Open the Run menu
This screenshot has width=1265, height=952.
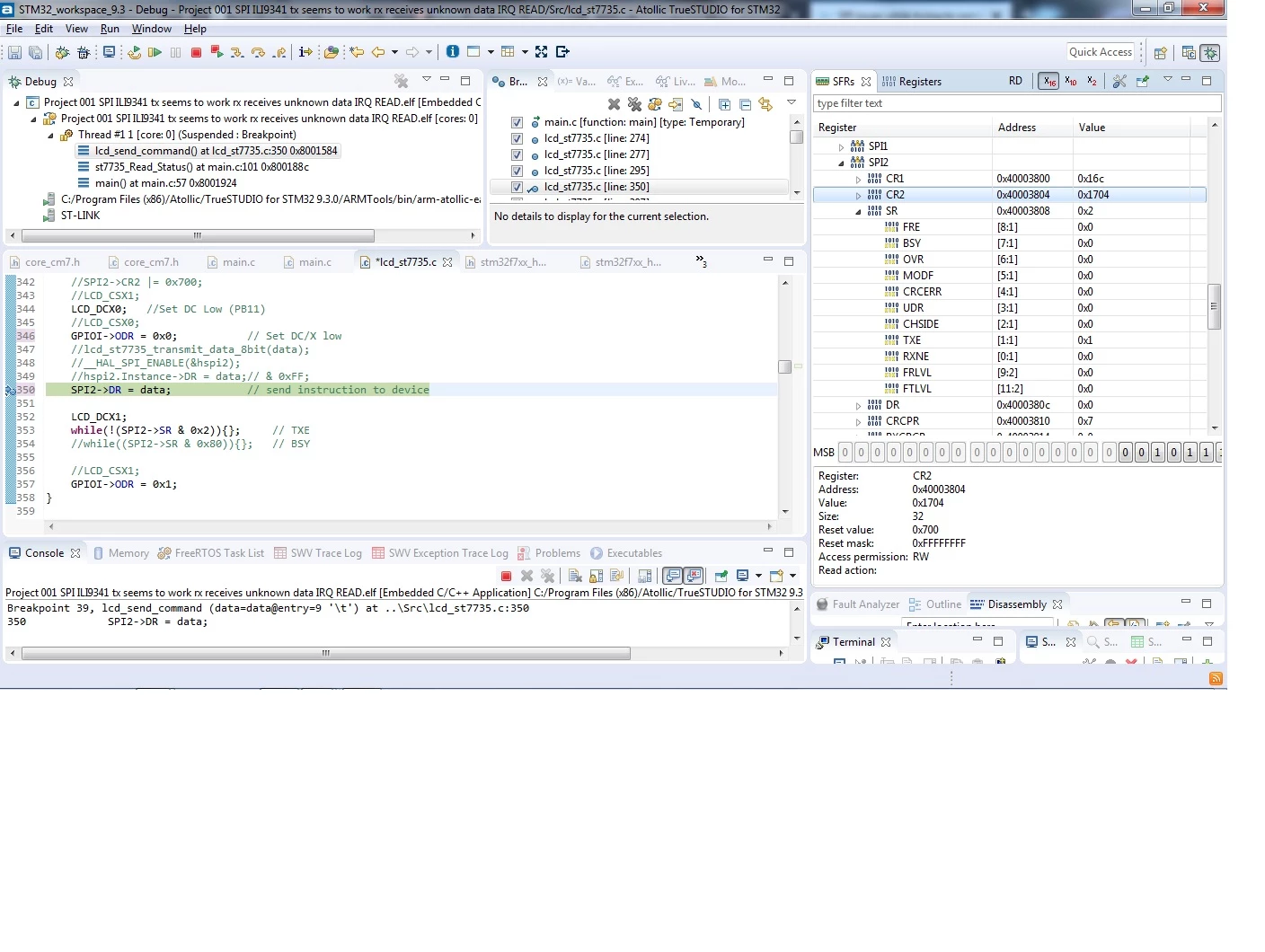pyautogui.click(x=110, y=29)
